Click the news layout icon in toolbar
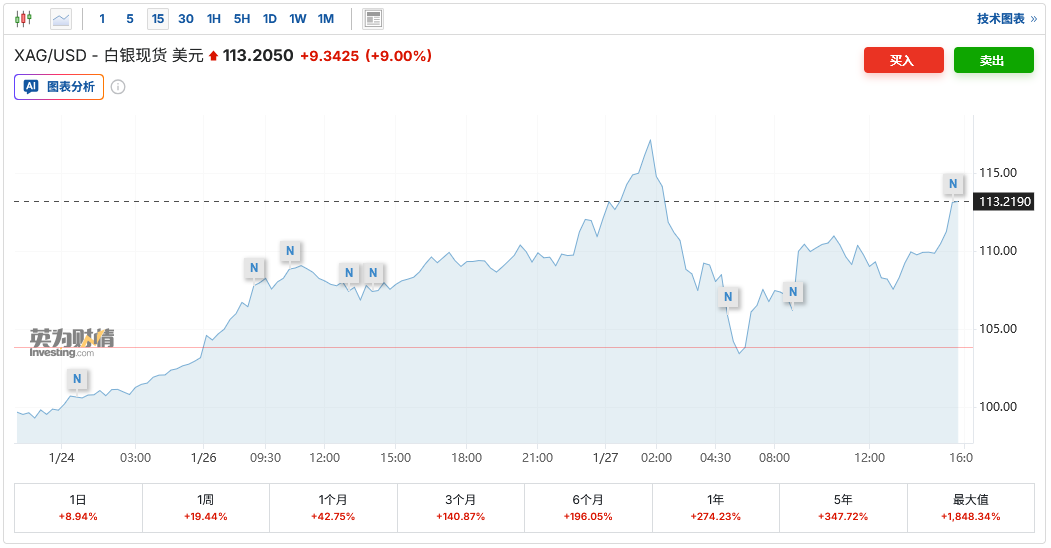 coord(373,18)
